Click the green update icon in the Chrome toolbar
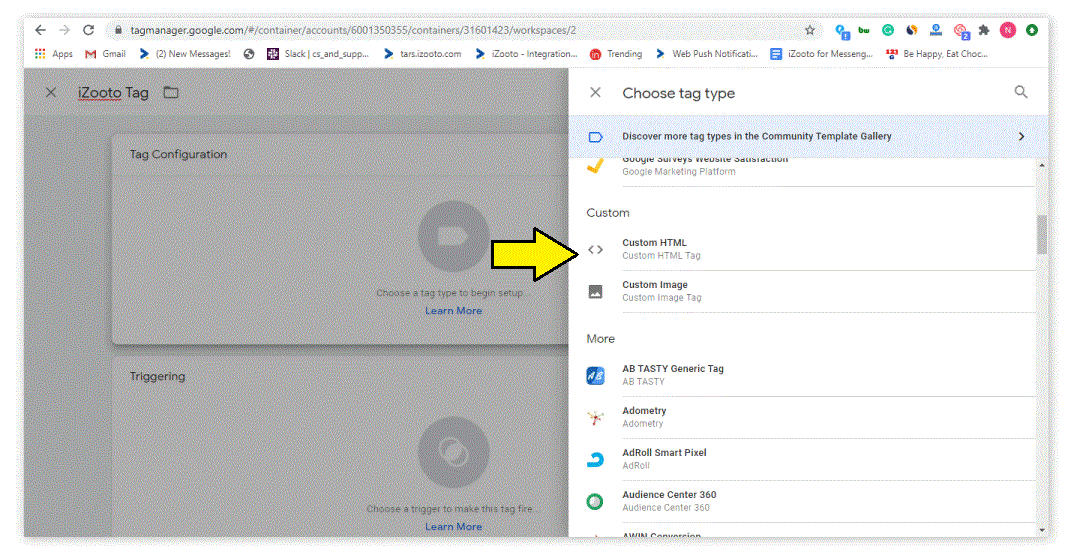This screenshot has height=554, width=1065. tap(1032, 30)
